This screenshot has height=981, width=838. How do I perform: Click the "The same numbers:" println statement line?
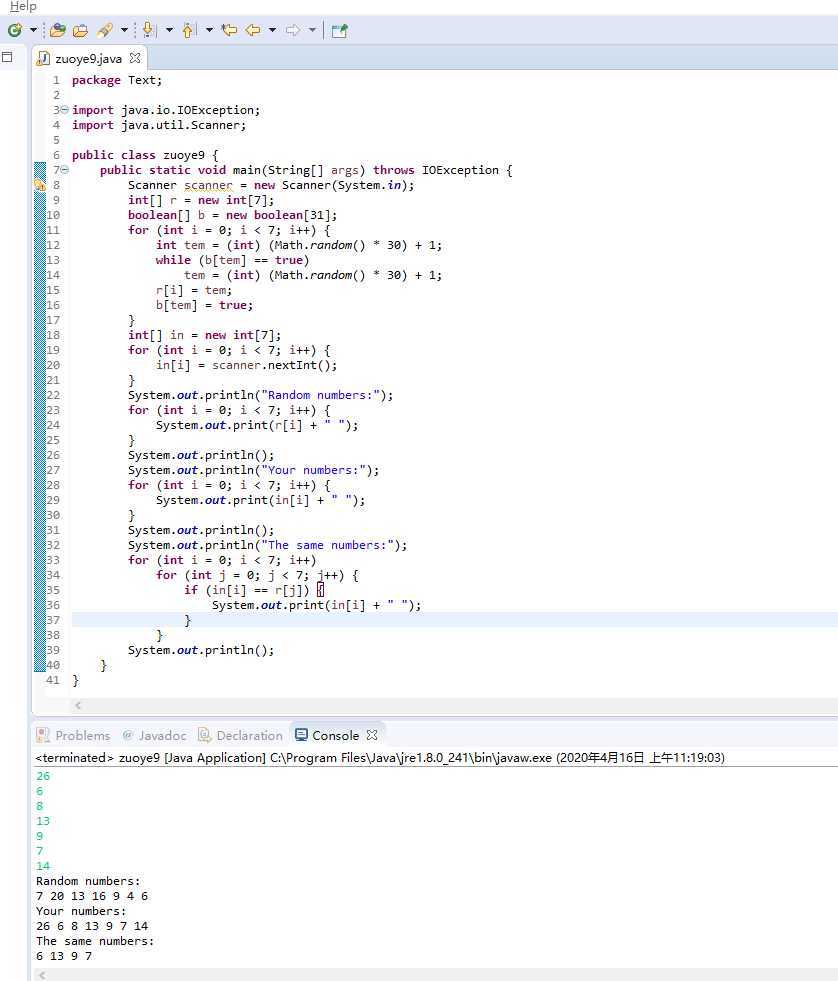tap(267, 546)
